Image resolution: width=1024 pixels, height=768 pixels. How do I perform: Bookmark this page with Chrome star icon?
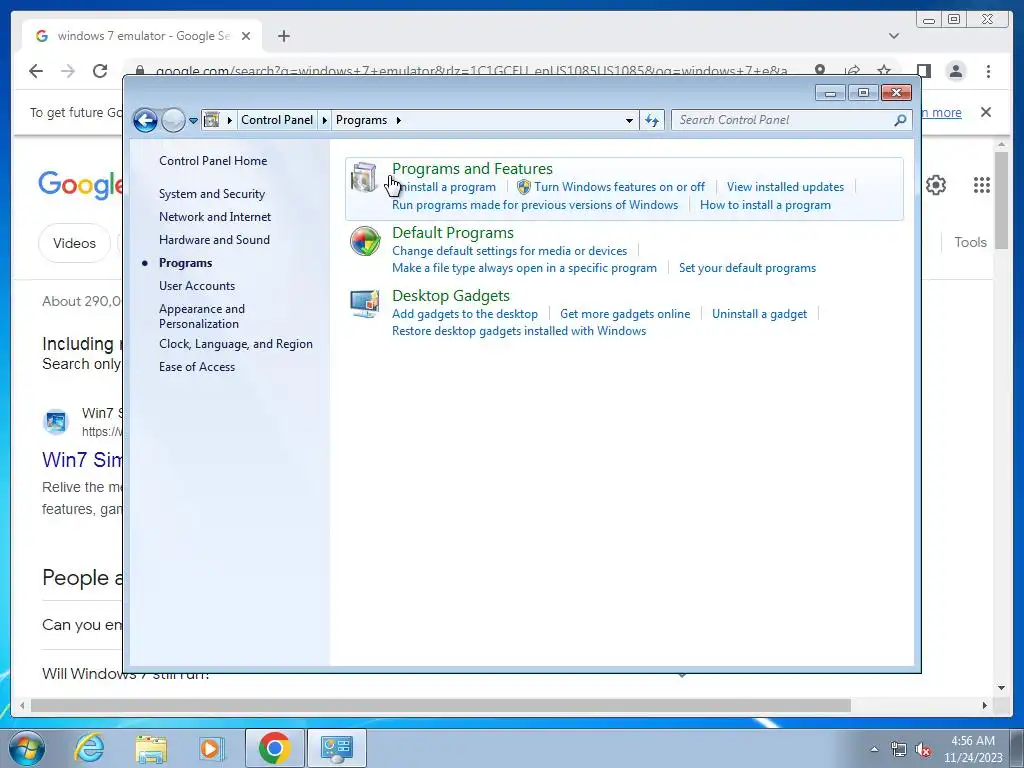(884, 71)
